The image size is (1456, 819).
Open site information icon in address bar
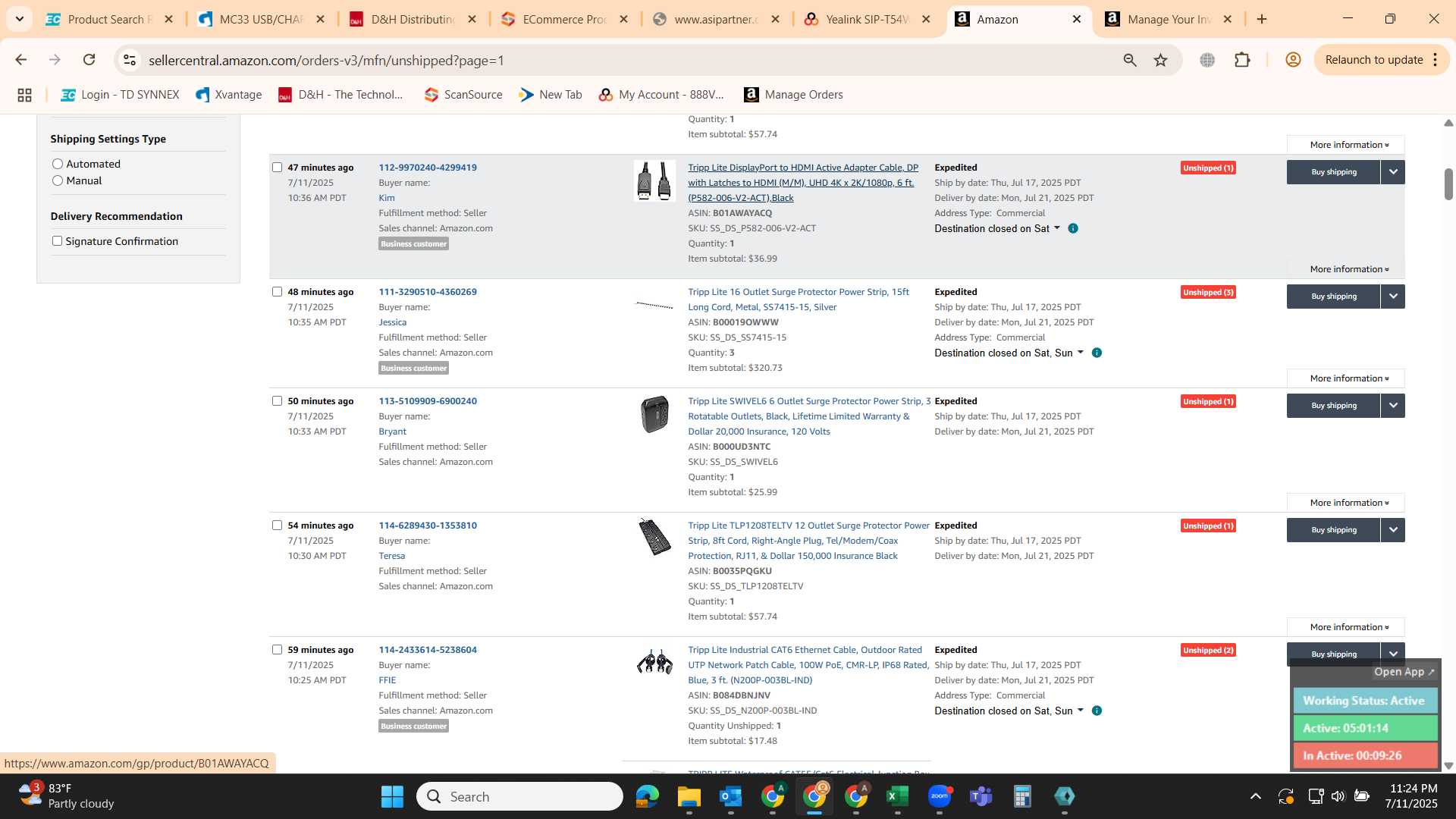(x=130, y=60)
